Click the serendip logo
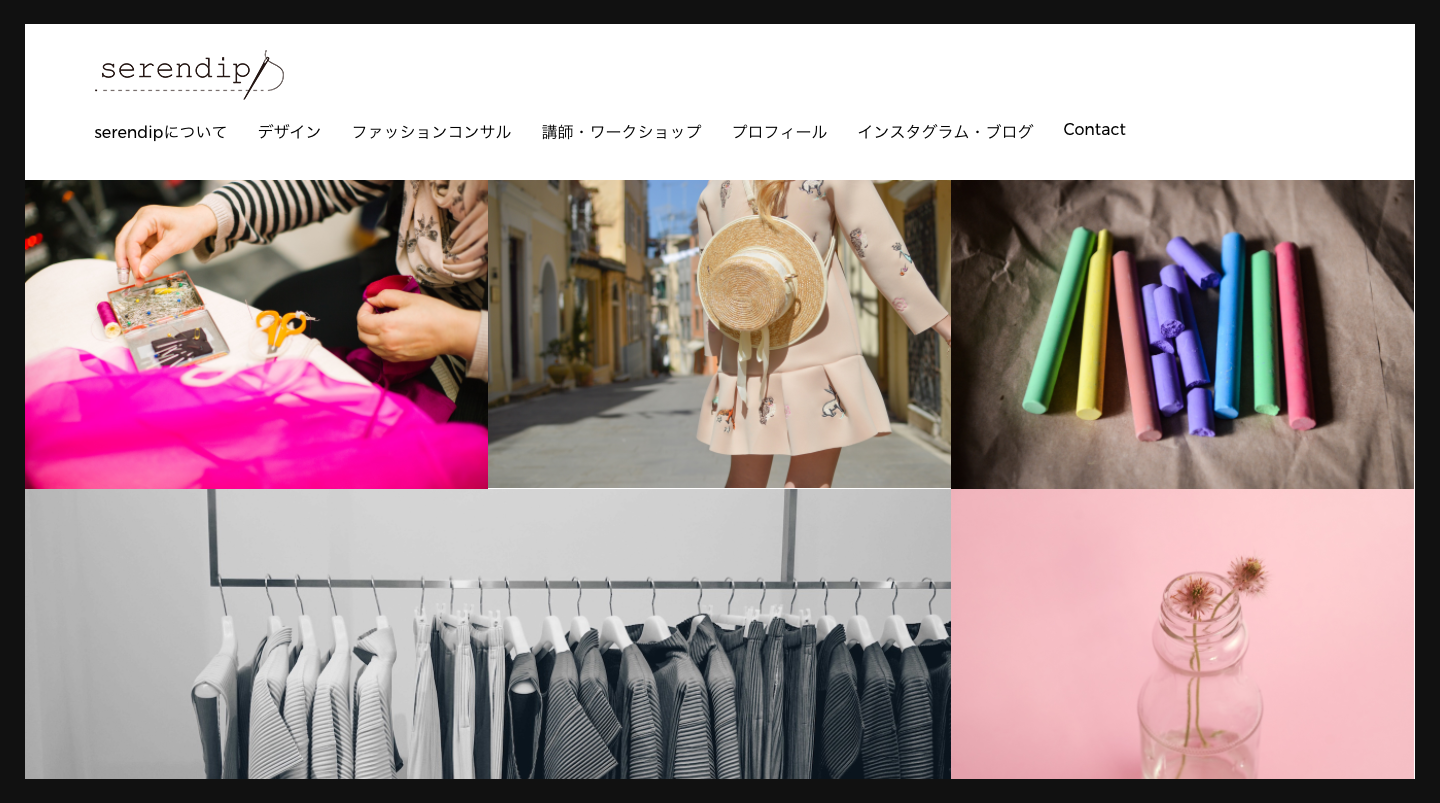The width and height of the screenshot is (1440, 803). coord(190,74)
